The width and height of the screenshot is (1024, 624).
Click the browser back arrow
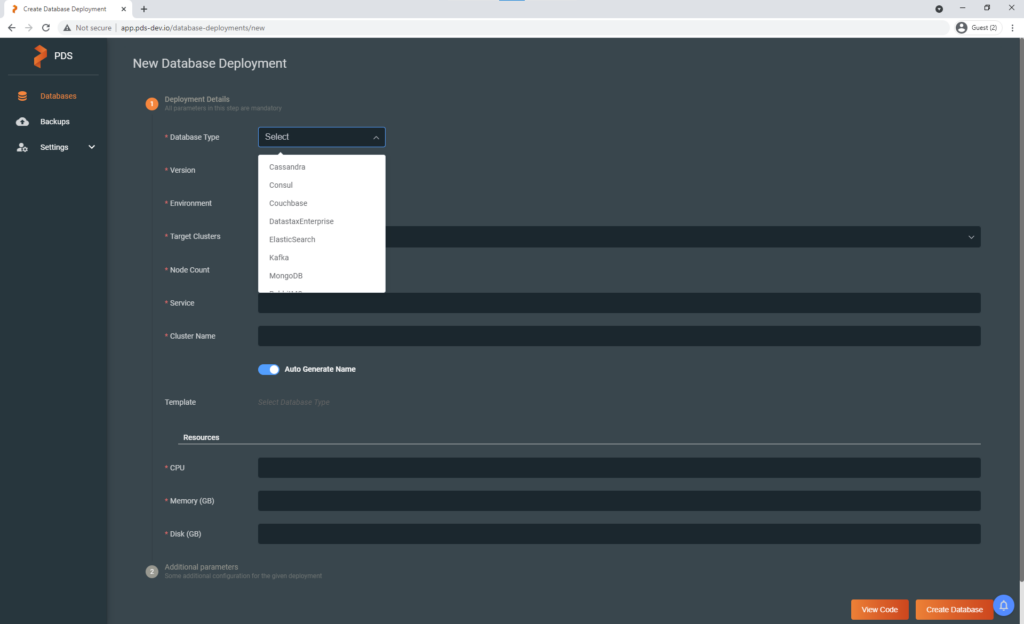click(x=11, y=28)
